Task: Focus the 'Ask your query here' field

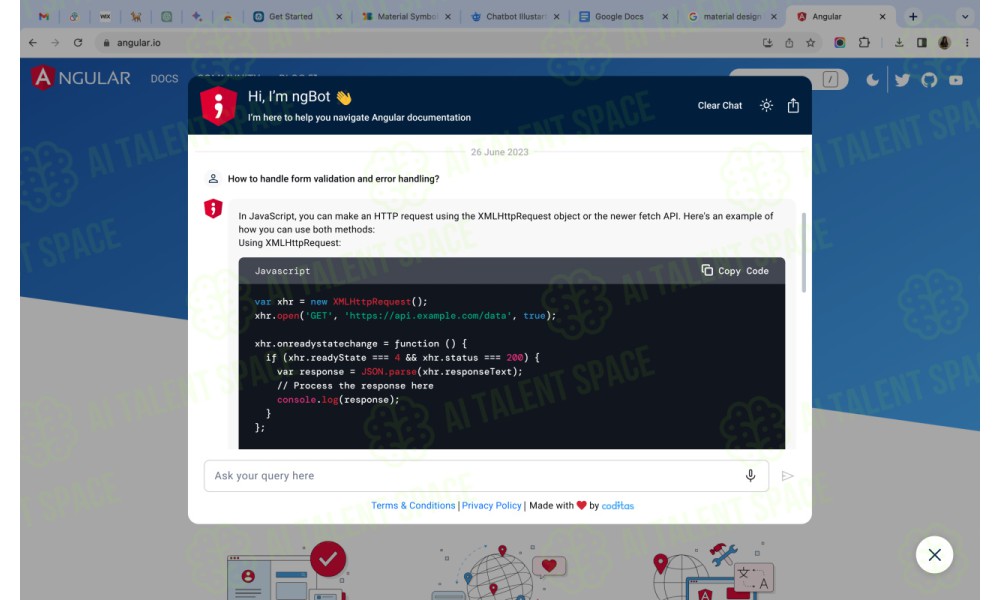Action: click(x=486, y=476)
